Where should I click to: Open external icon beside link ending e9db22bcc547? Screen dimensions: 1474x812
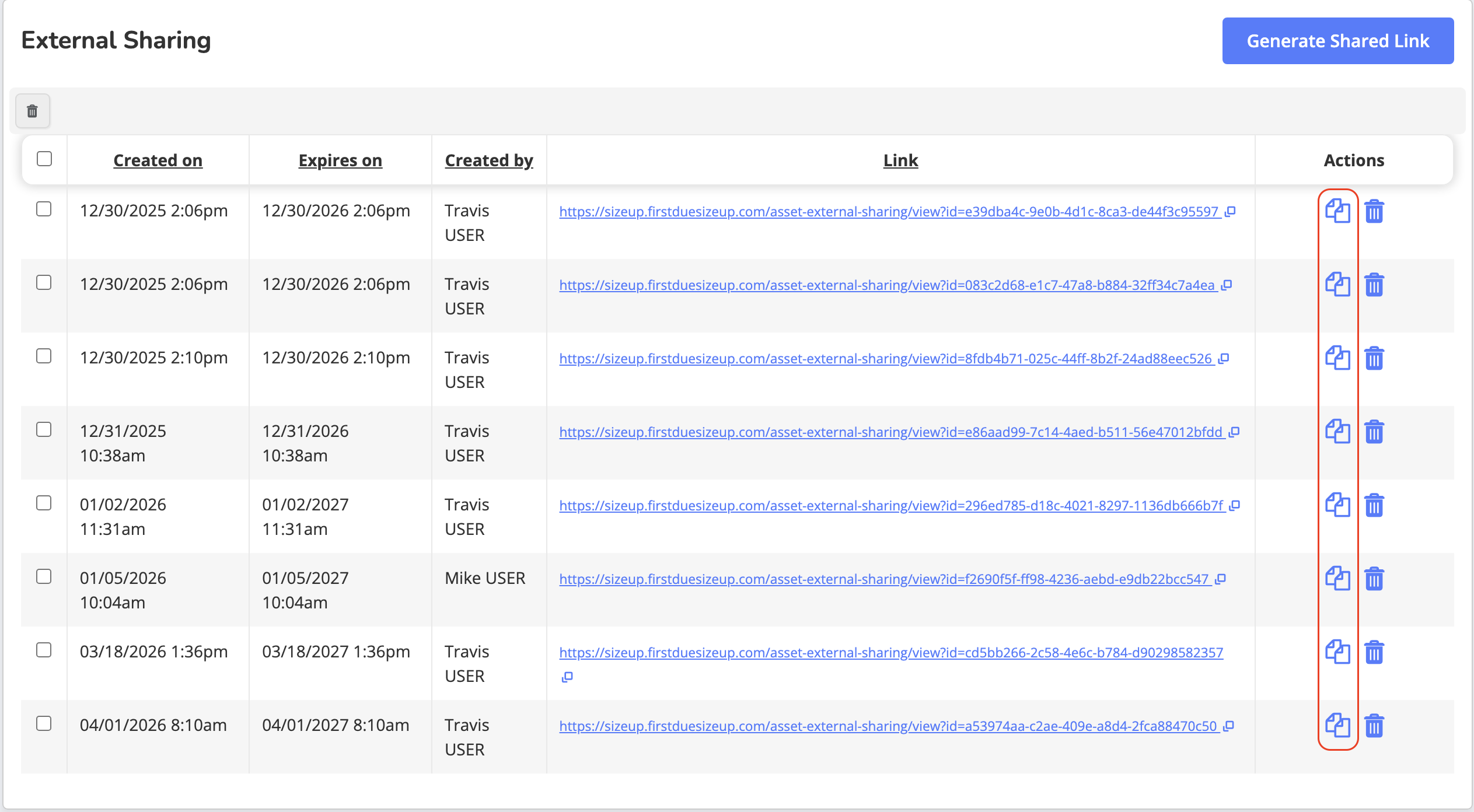pos(1220,579)
